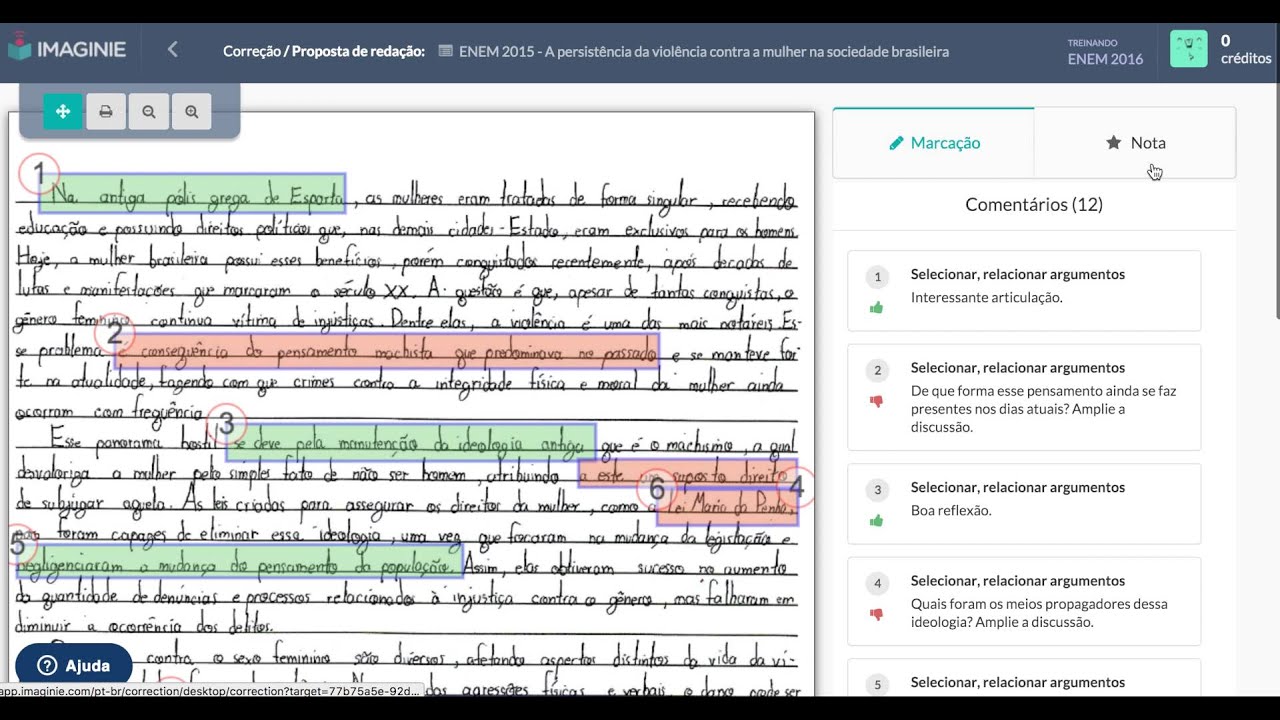The height and width of the screenshot is (720, 1280).
Task: Select green highlight marked number 1
Action: [x=193, y=194]
